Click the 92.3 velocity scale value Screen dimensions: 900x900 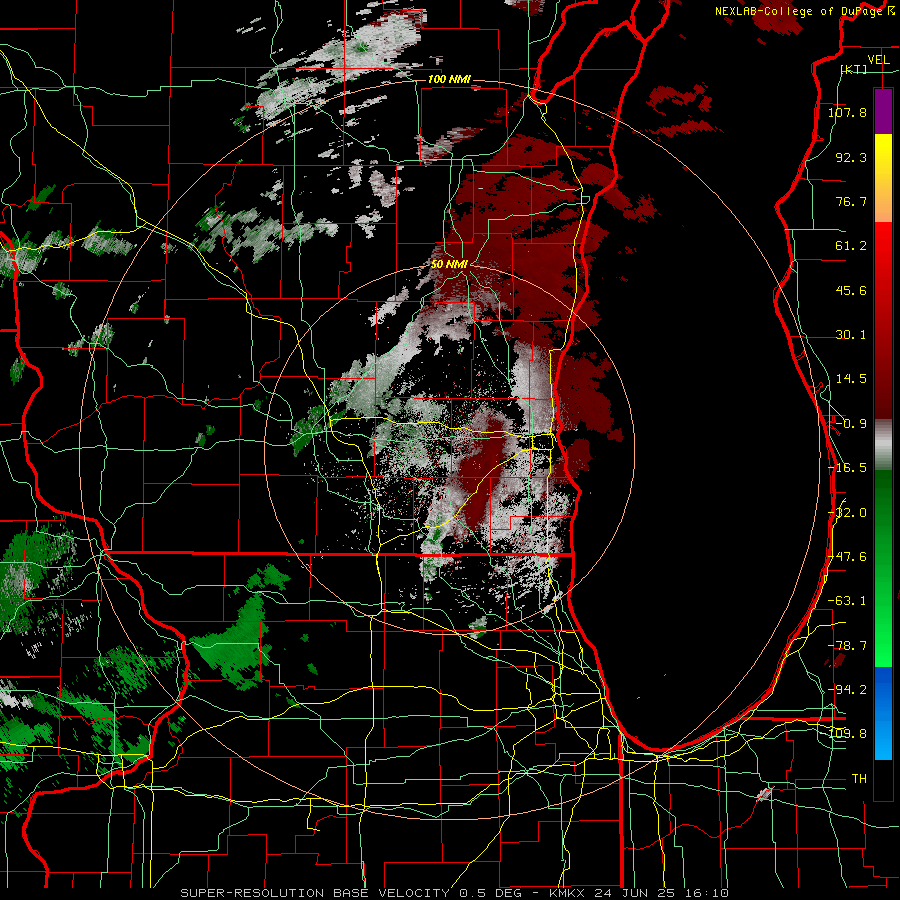click(851, 157)
